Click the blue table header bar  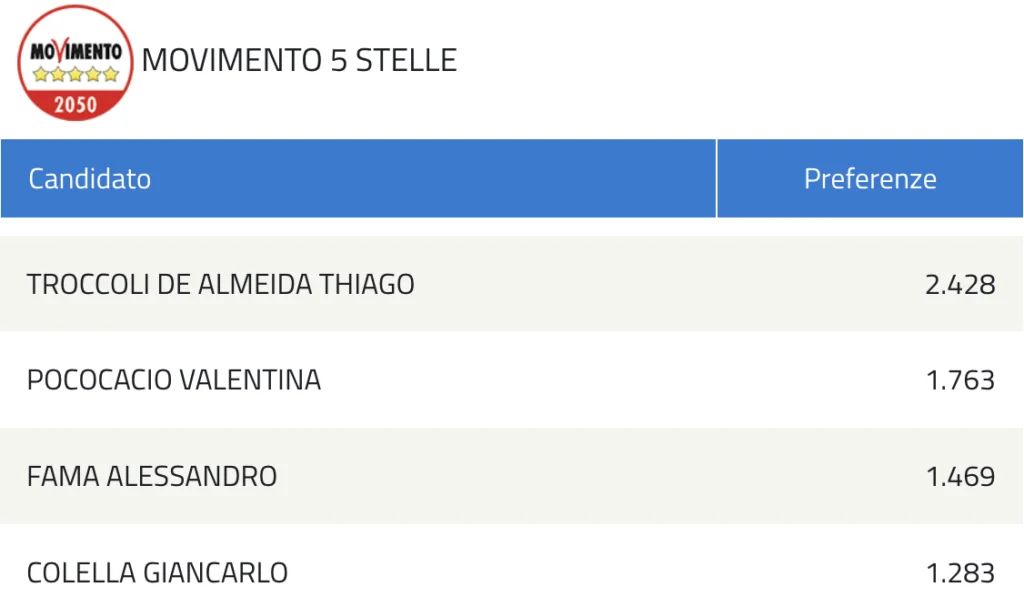coord(512,178)
